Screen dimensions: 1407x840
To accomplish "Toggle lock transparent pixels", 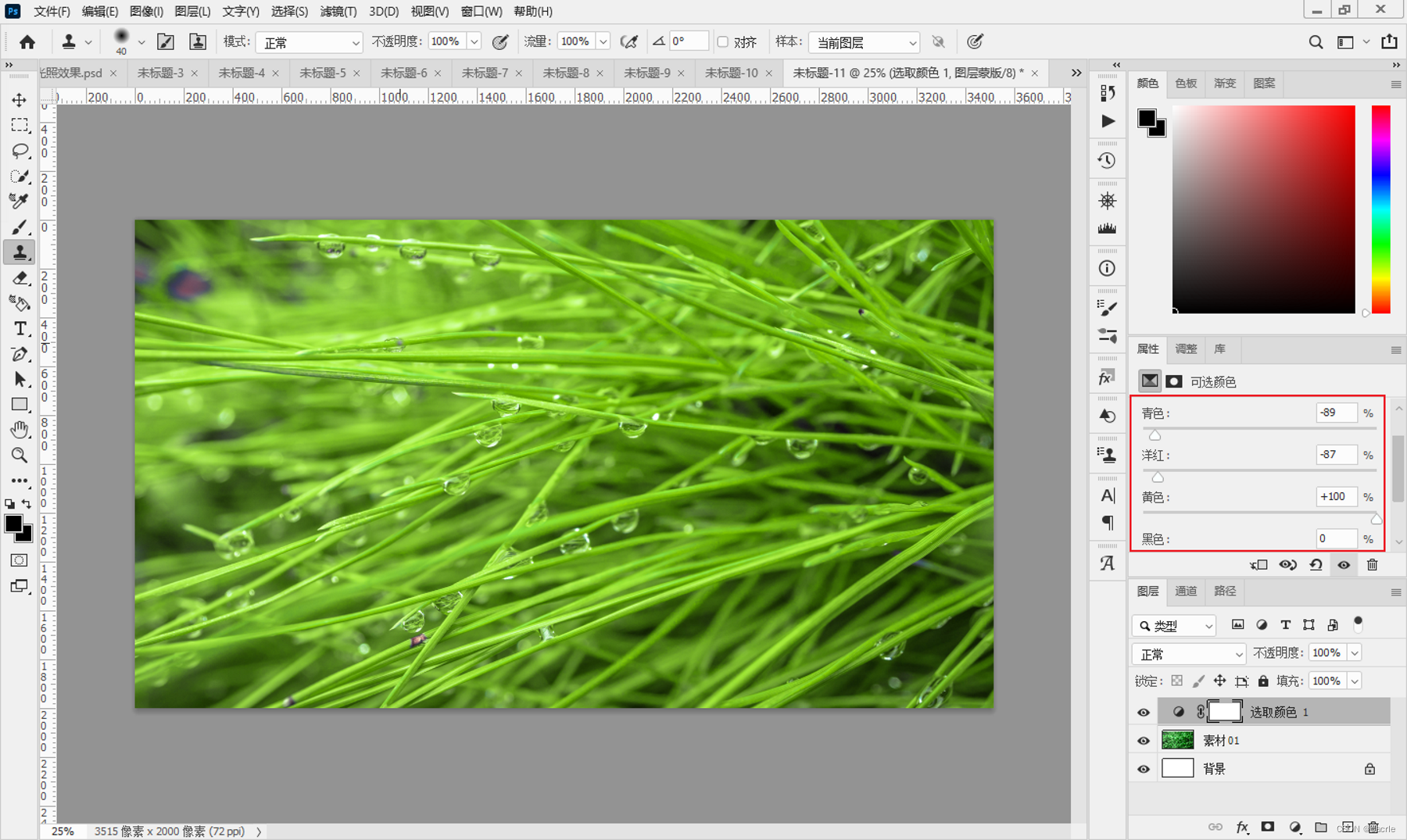I will (1176, 681).
